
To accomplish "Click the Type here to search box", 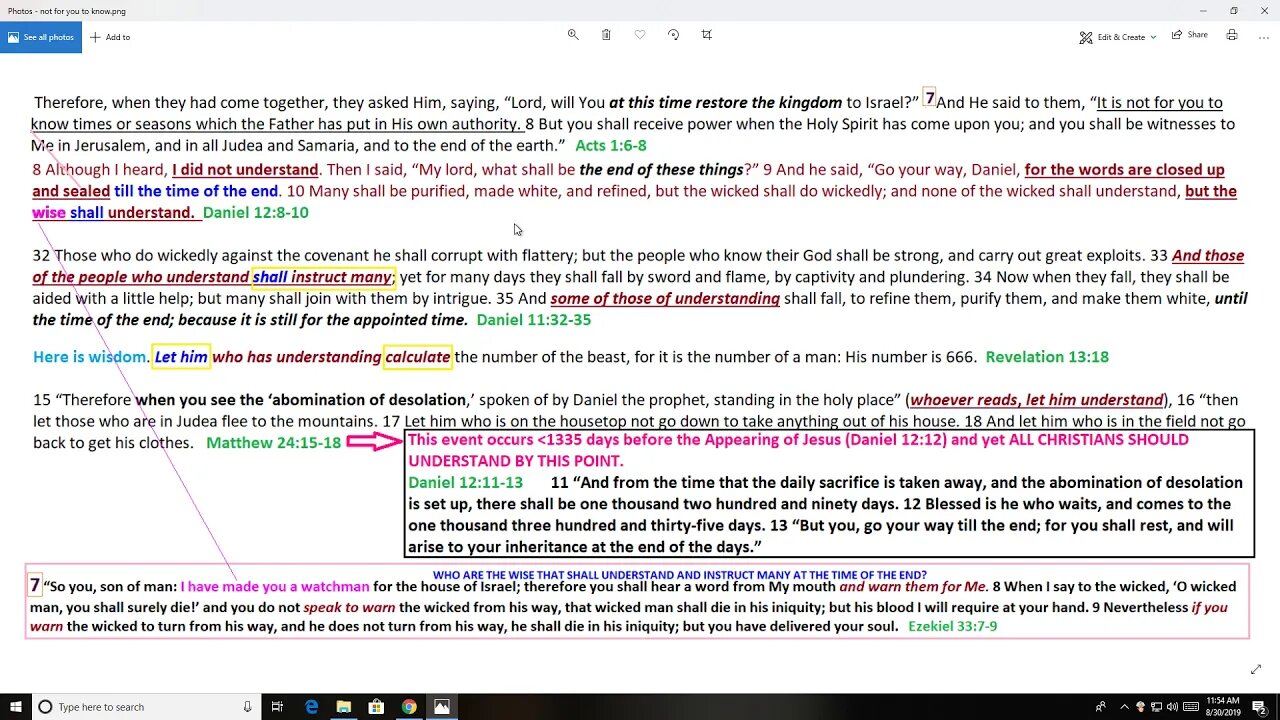I will [145, 707].
